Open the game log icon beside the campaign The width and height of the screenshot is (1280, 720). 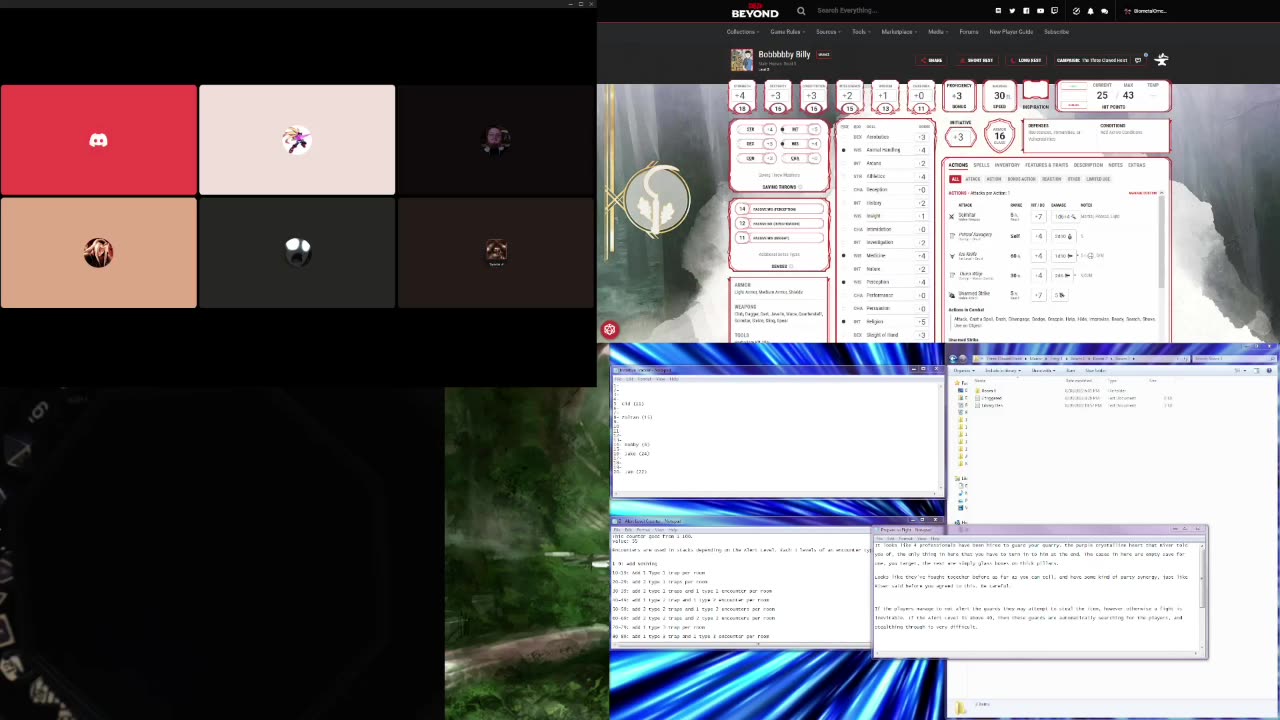pos(1138,60)
